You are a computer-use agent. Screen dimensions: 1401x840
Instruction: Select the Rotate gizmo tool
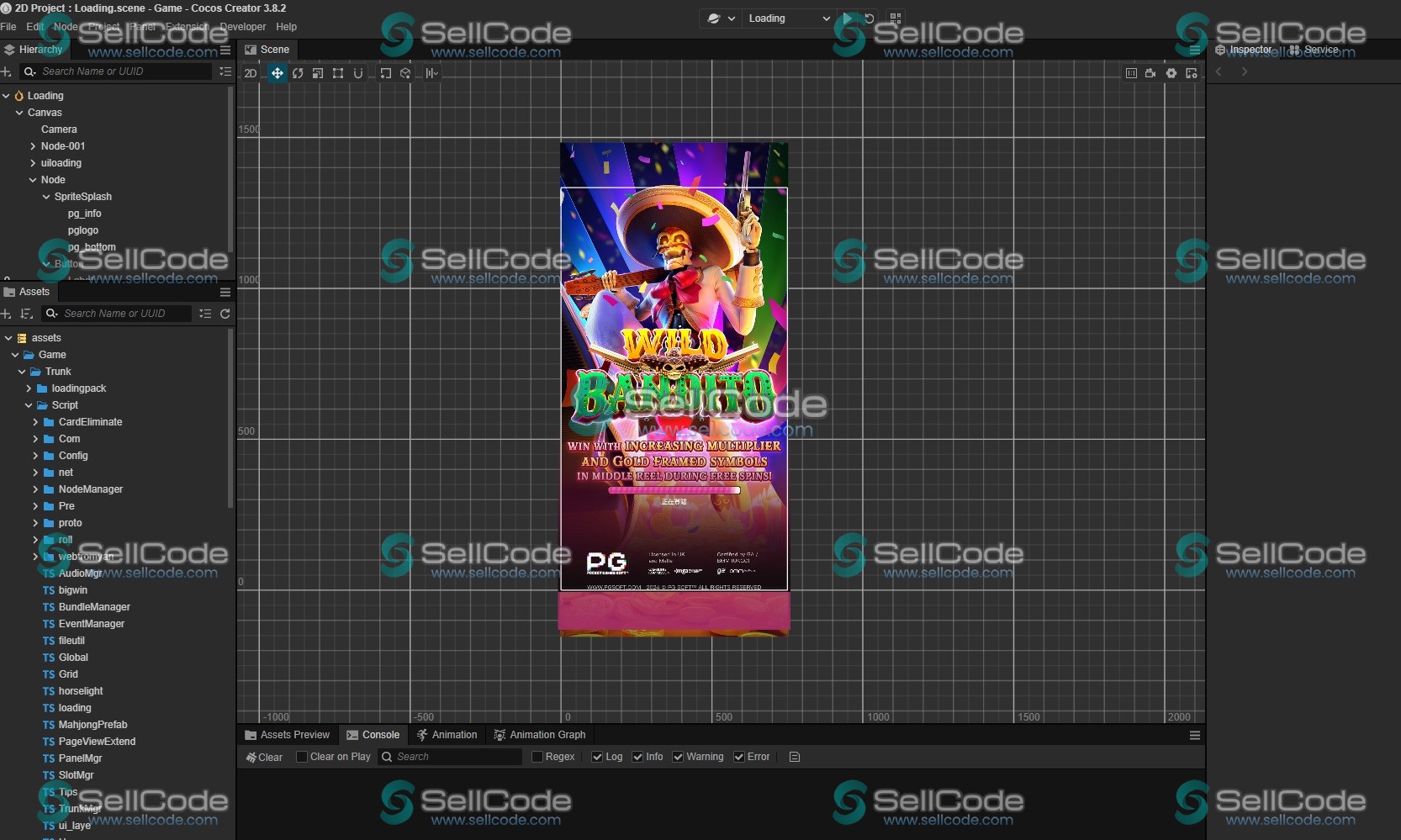[x=298, y=73]
